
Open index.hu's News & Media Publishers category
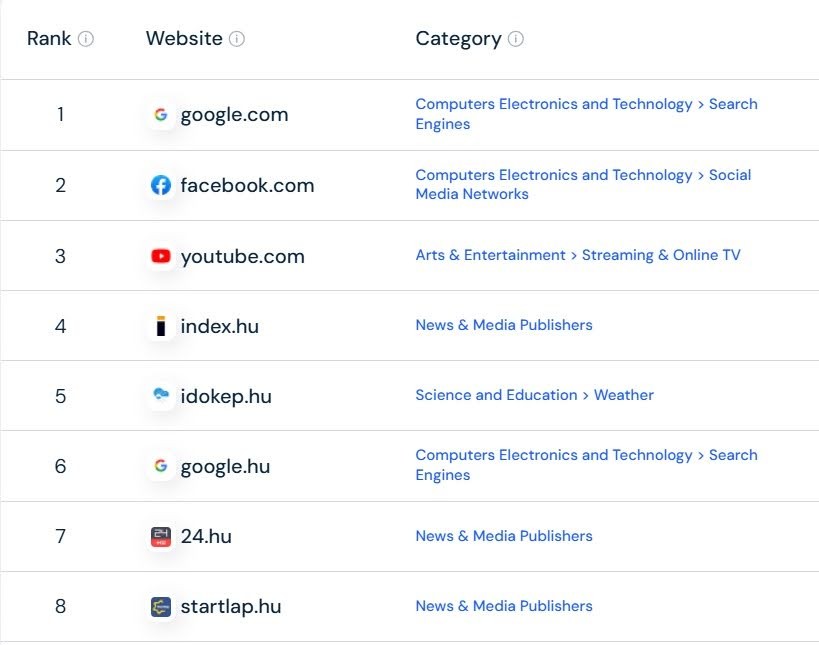point(504,325)
